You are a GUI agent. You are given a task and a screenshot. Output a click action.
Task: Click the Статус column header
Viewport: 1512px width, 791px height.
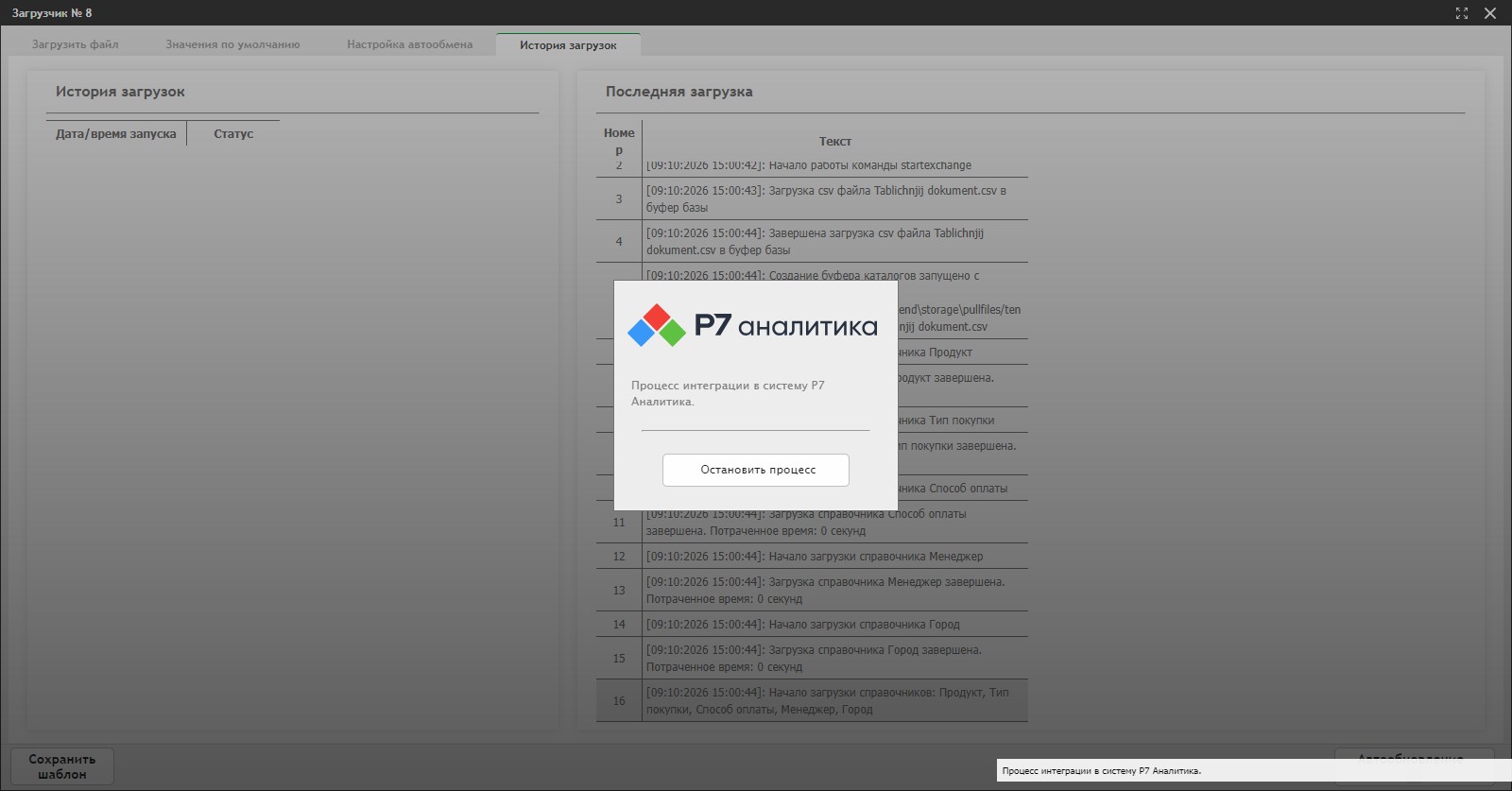point(233,133)
